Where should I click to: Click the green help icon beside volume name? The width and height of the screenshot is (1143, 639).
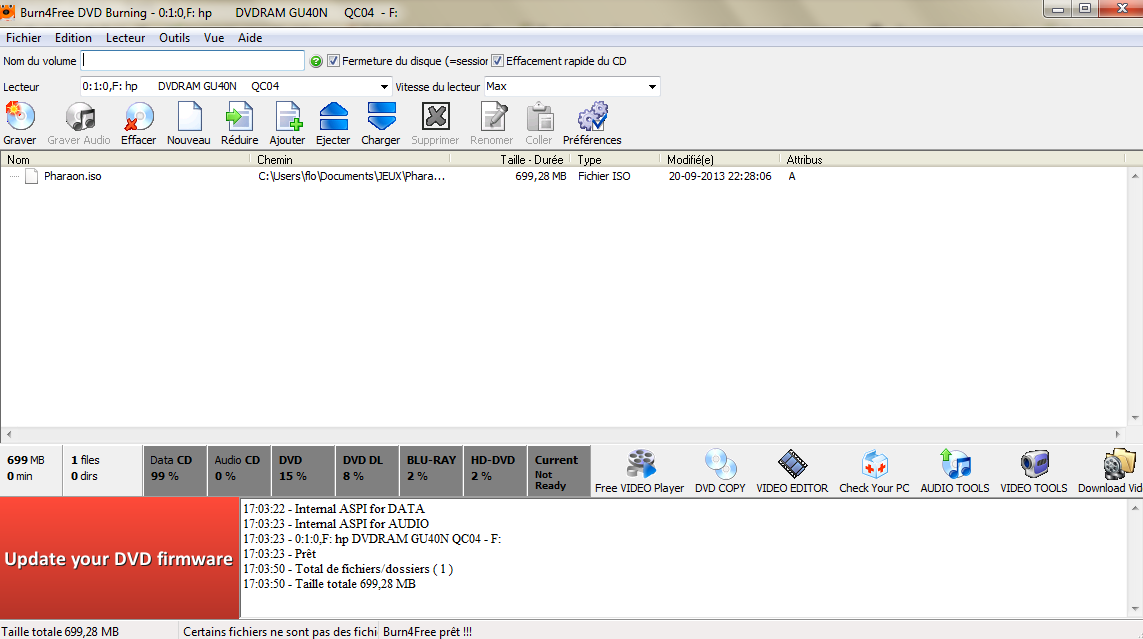(316, 61)
